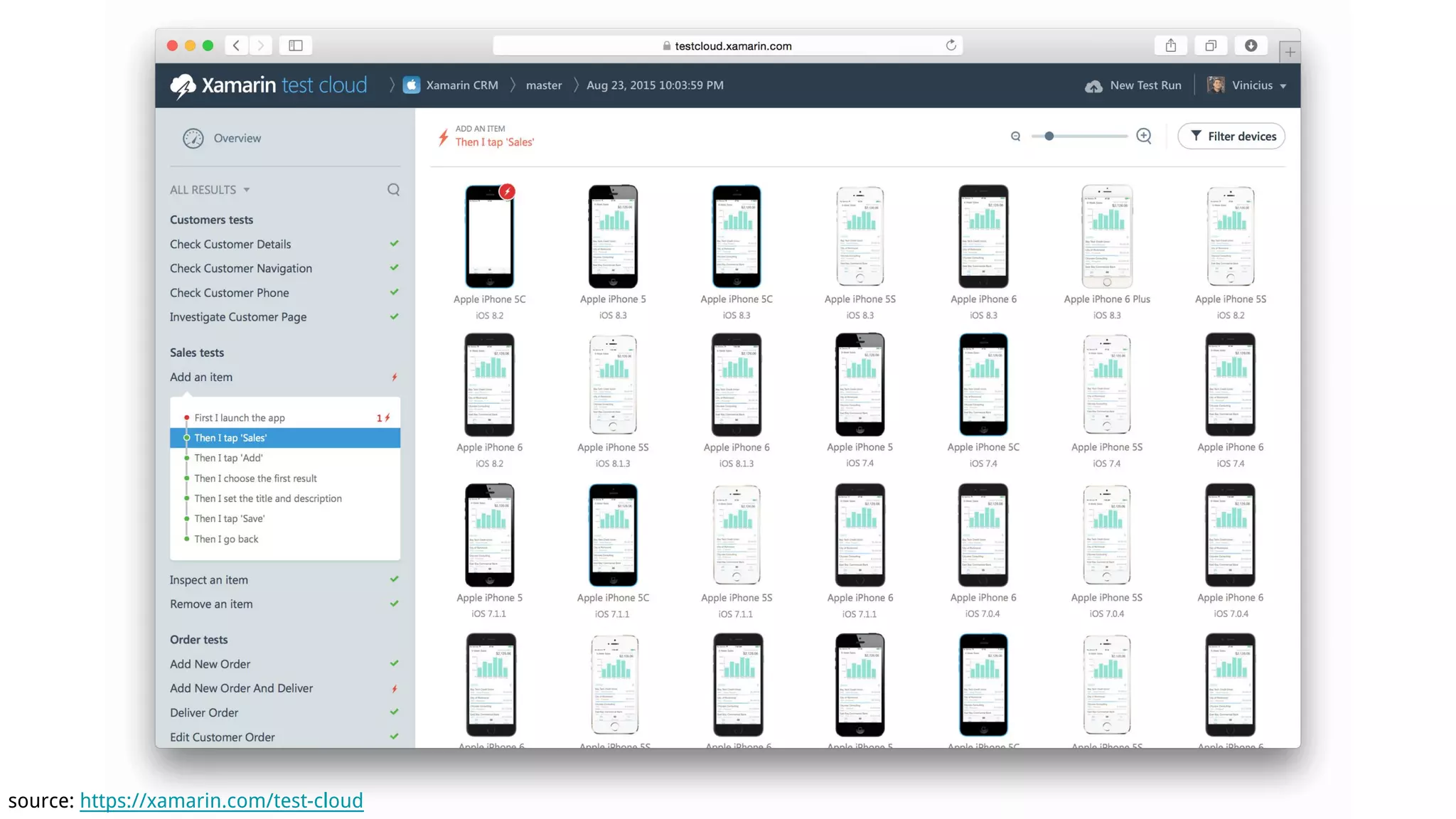Click green checkmark beside Check Customer Details
Viewport: 1456px width, 819px height.
click(x=394, y=244)
